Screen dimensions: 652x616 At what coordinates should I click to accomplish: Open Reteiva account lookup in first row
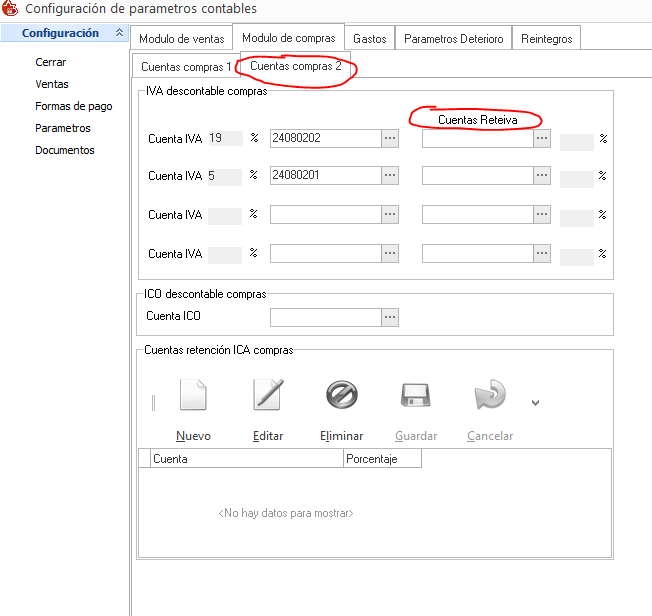tap(542, 139)
